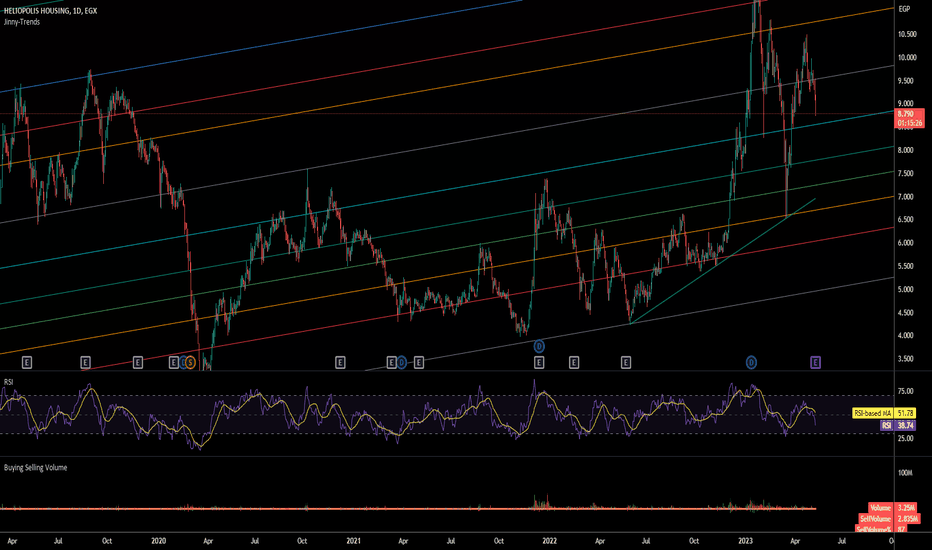Viewport: 932px width, 550px height.
Task: Click the orange split marker labeled S
Action: click(190, 362)
